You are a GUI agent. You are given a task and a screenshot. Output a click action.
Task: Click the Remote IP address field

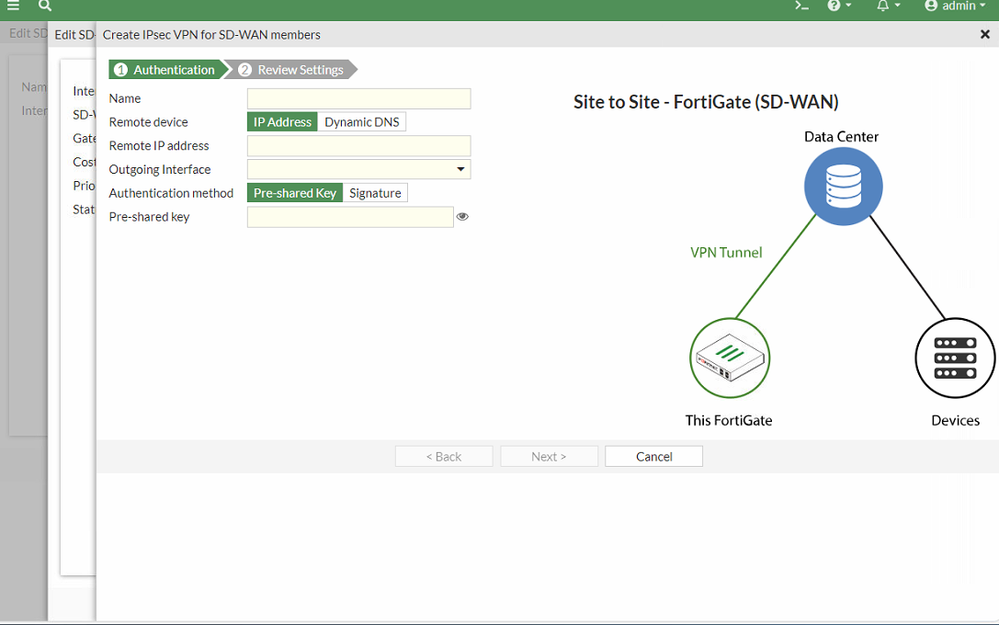[x=359, y=146]
